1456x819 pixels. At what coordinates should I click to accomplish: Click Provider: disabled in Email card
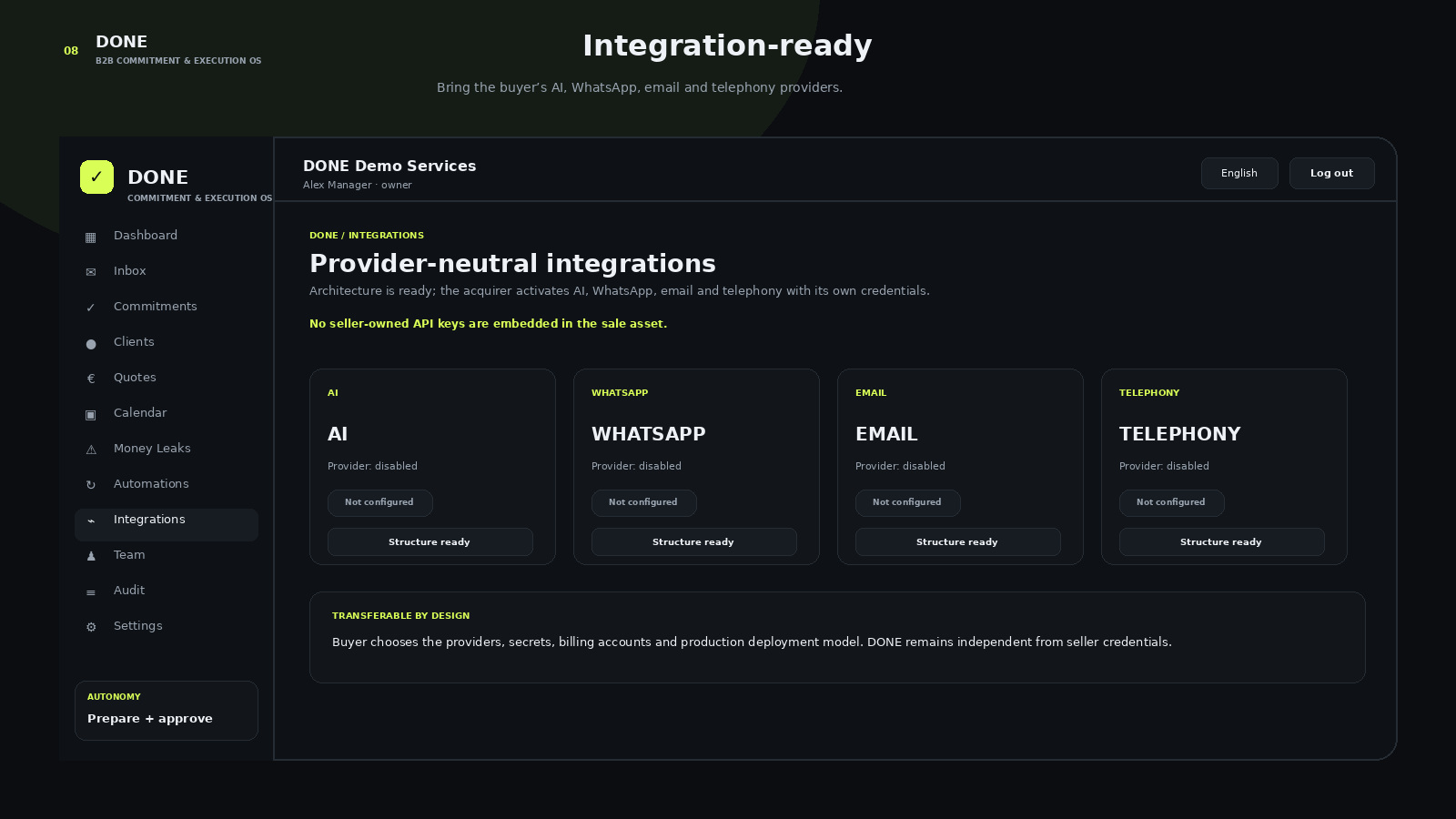point(900,466)
